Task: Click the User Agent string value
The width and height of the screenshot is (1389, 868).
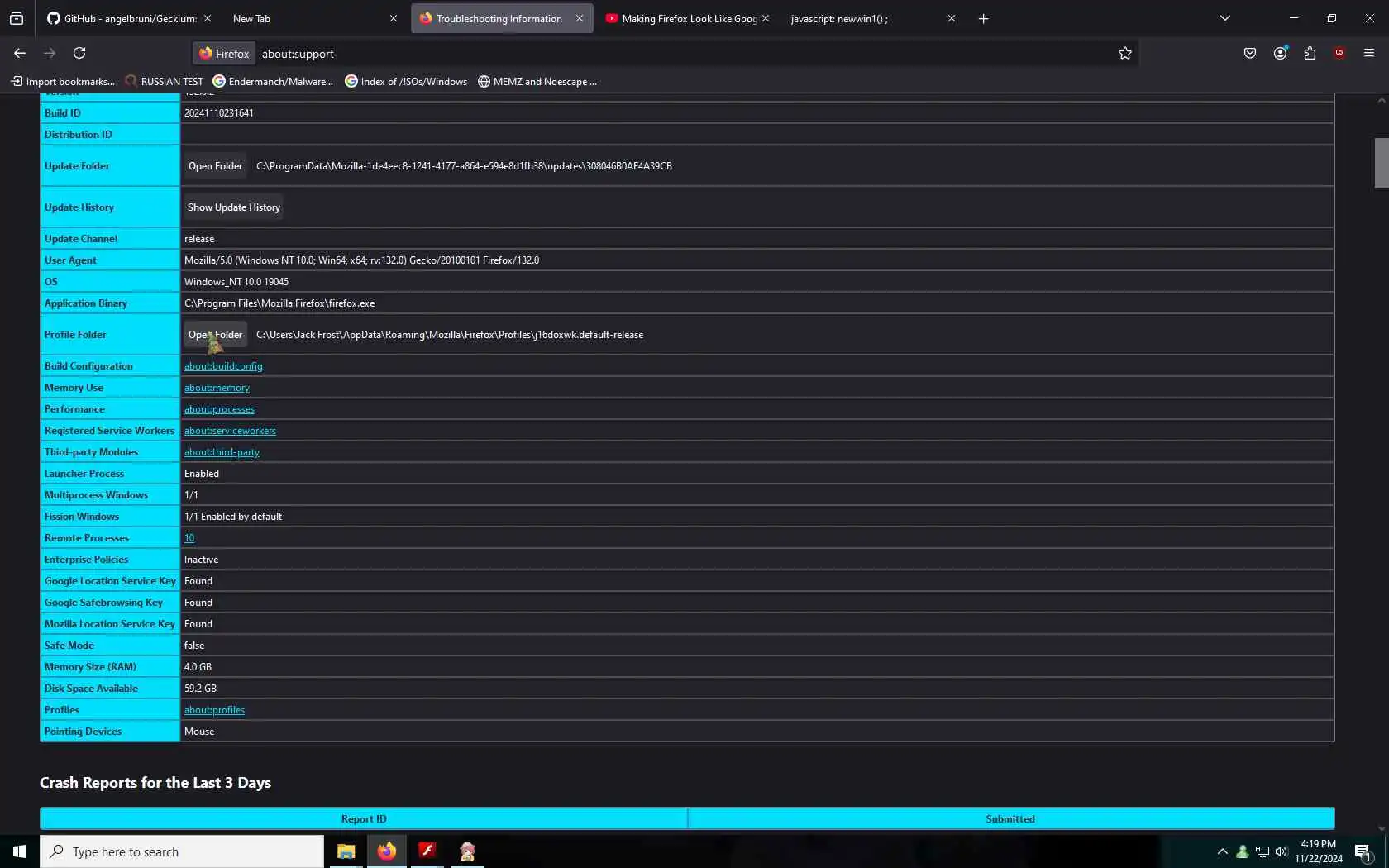Action: coord(361,260)
